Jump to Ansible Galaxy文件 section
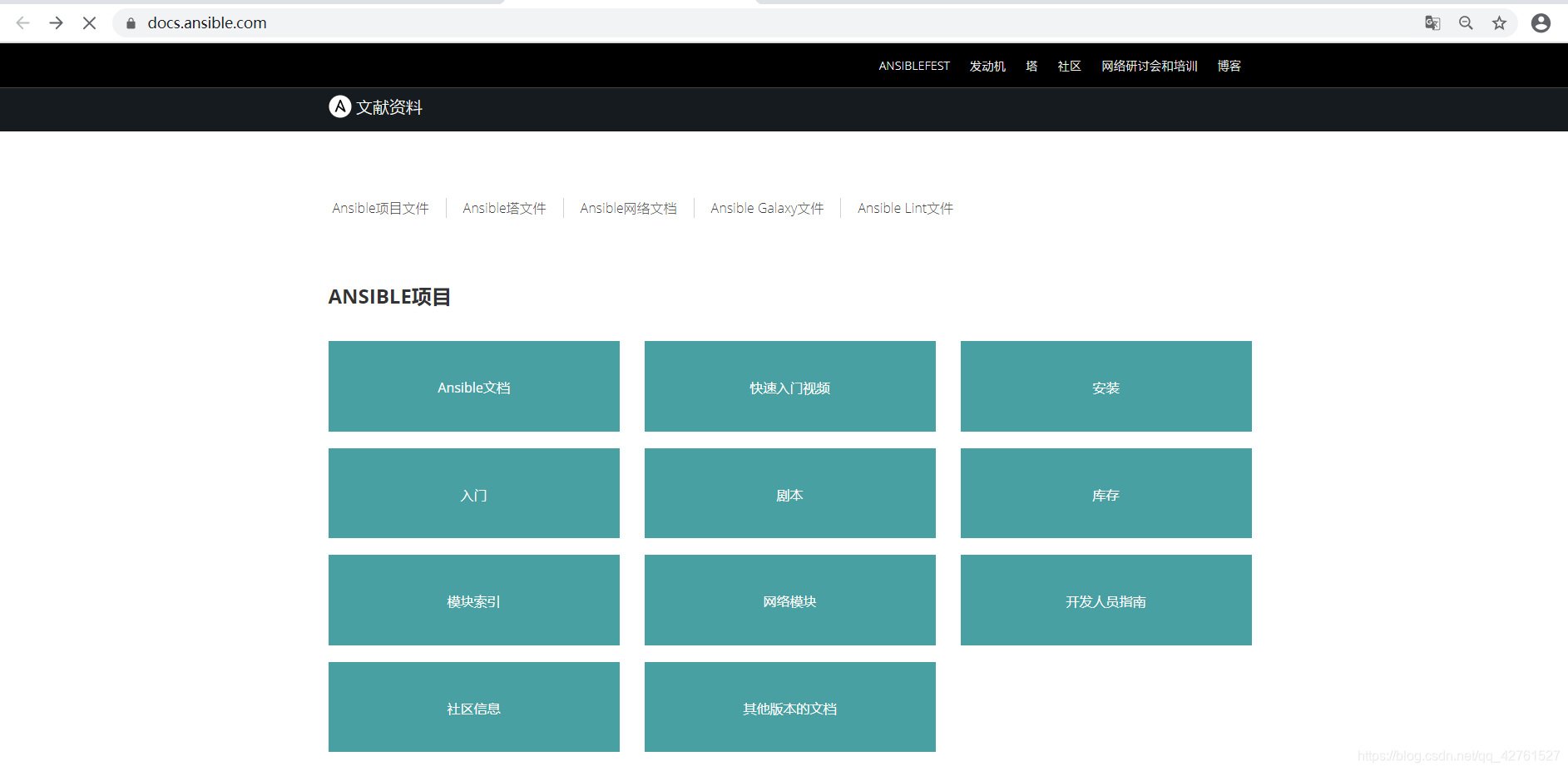 (767, 208)
